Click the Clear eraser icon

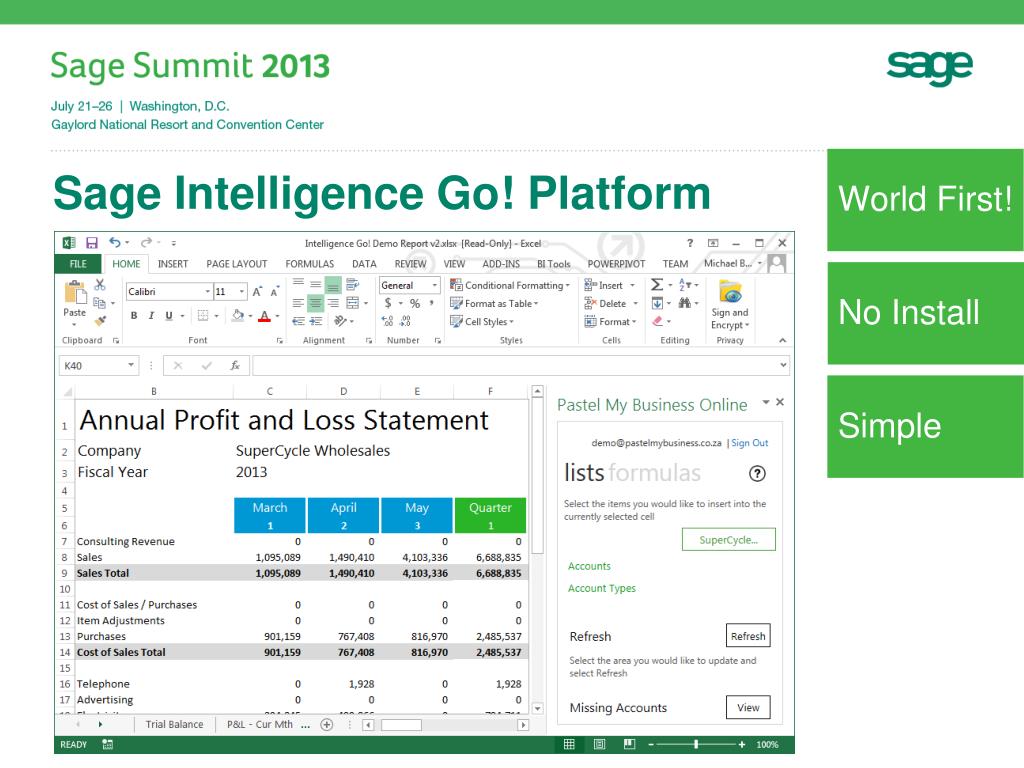coord(658,321)
